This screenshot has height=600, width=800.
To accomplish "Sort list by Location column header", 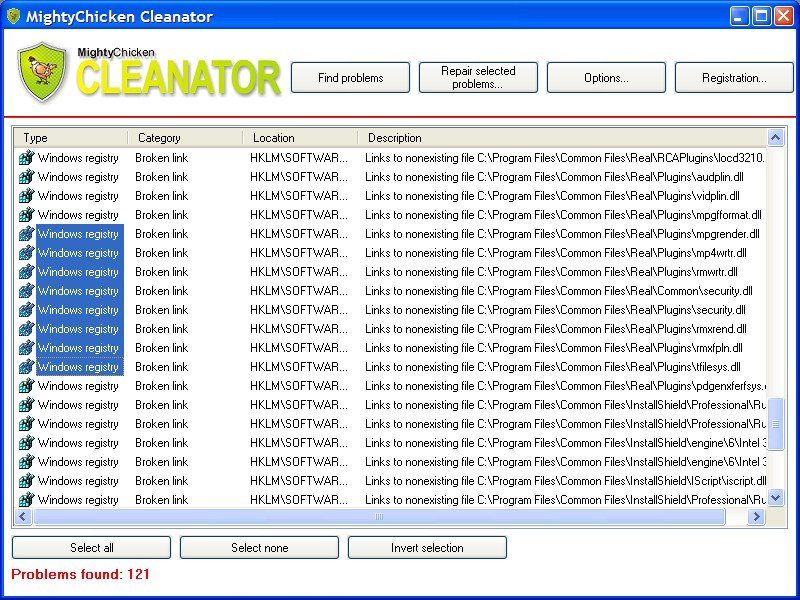I will point(299,138).
